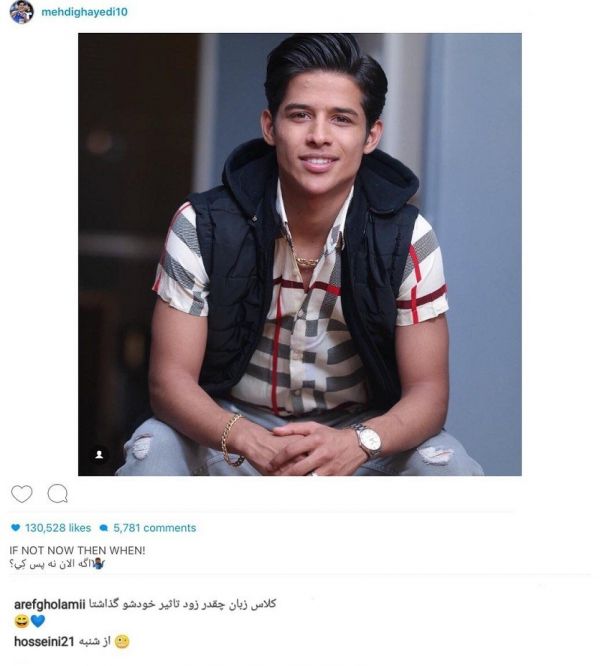Click the laughing emoji in arefgholamii's comment
Image resolution: width=600 pixels, height=666 pixels.
(x=21, y=621)
